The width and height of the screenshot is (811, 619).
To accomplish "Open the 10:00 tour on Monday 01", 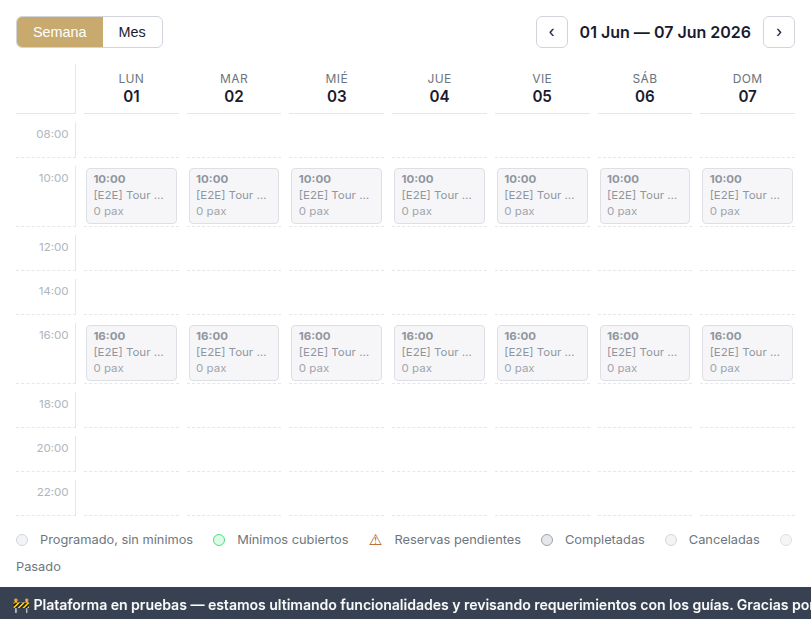I will [131, 196].
